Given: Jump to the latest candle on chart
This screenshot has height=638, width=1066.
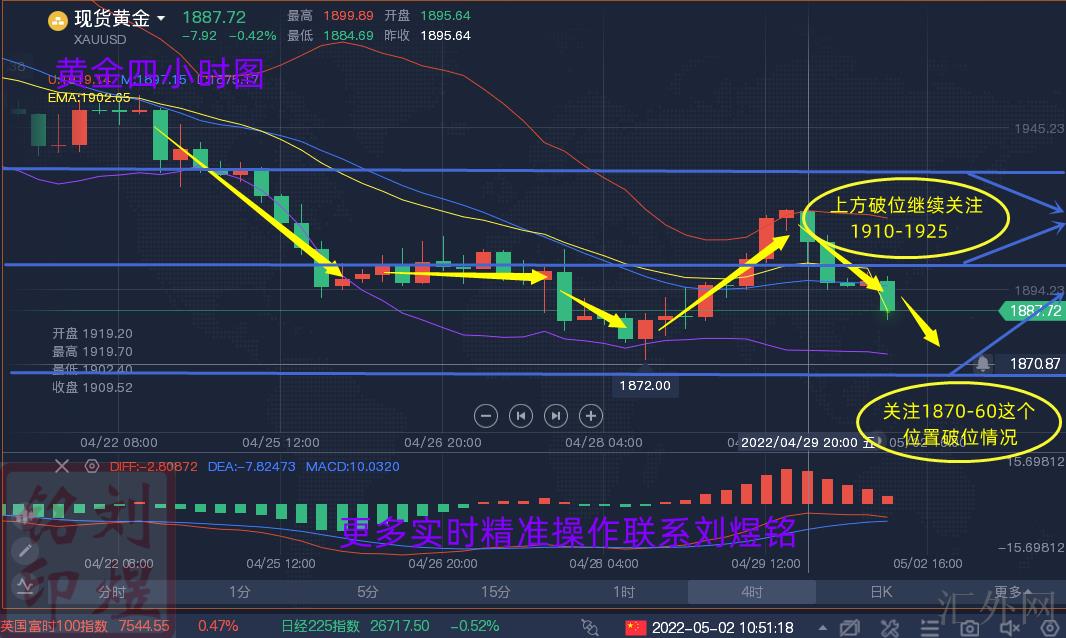Looking at the screenshot, I should [556, 415].
